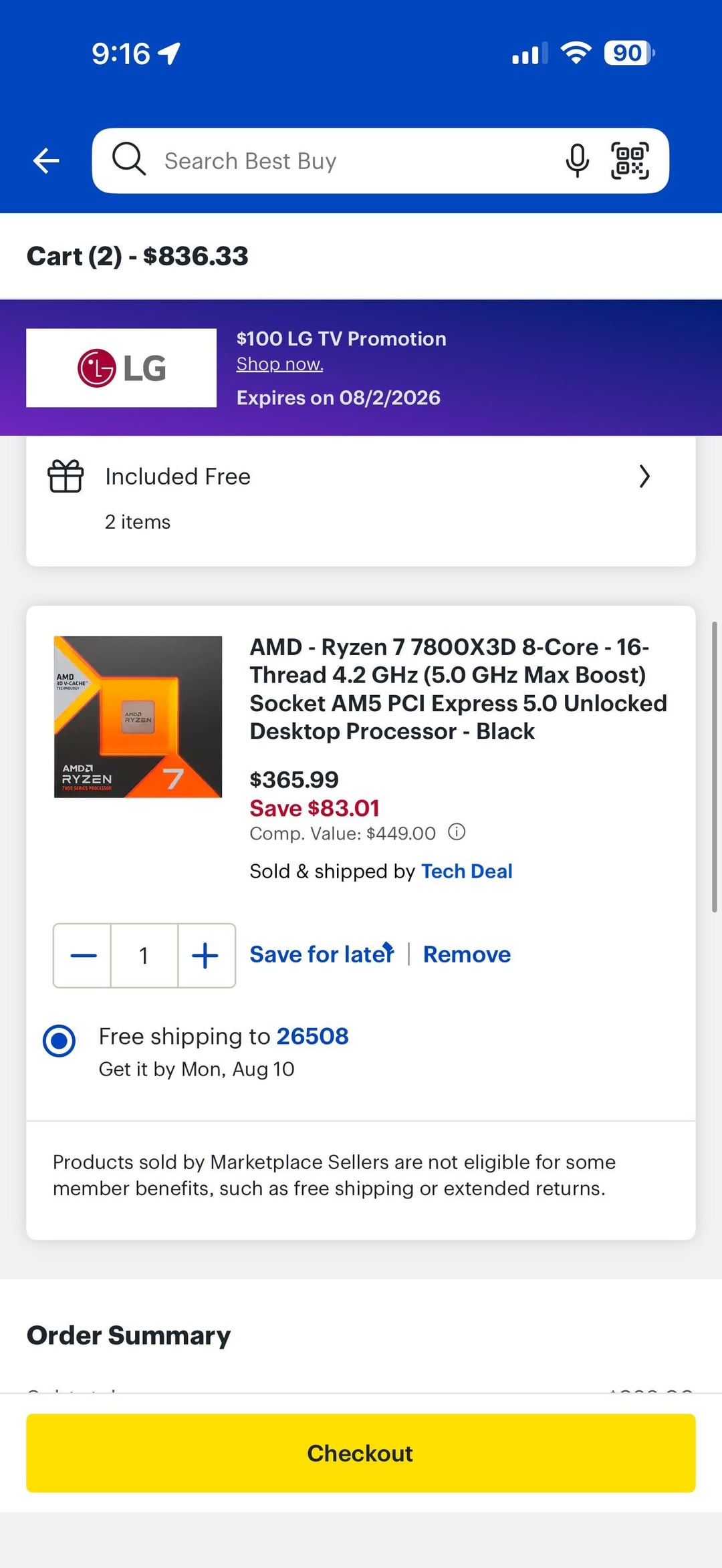Tap the LG logo promotion banner
722x1568 pixels.
121,368
